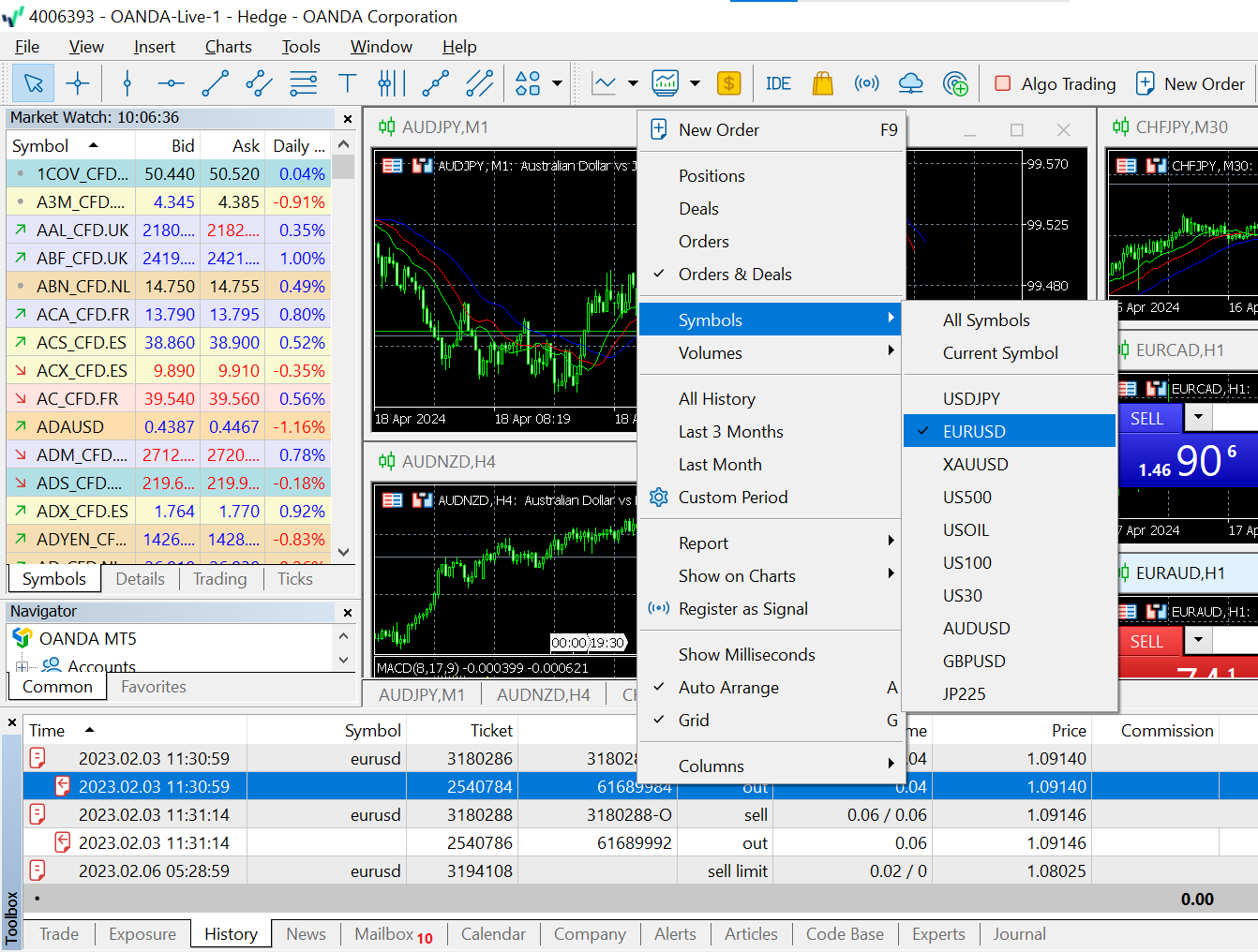Click the Signals broadcast icon
The height and width of the screenshot is (952, 1258).
pos(866,83)
